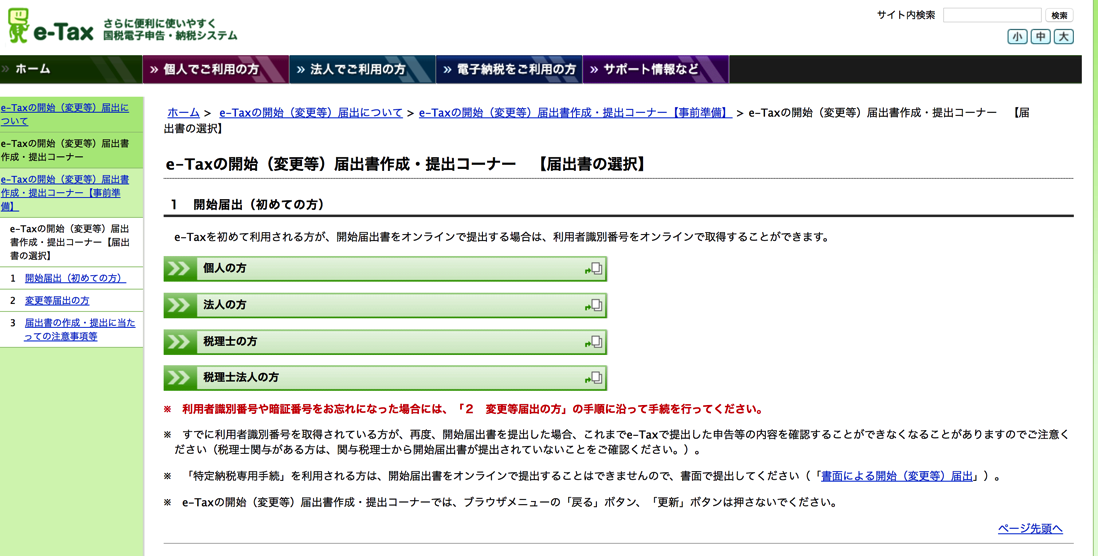
Task: Click green arrows icon on 税理士法人の方 button
Action: pyautogui.click(x=179, y=378)
